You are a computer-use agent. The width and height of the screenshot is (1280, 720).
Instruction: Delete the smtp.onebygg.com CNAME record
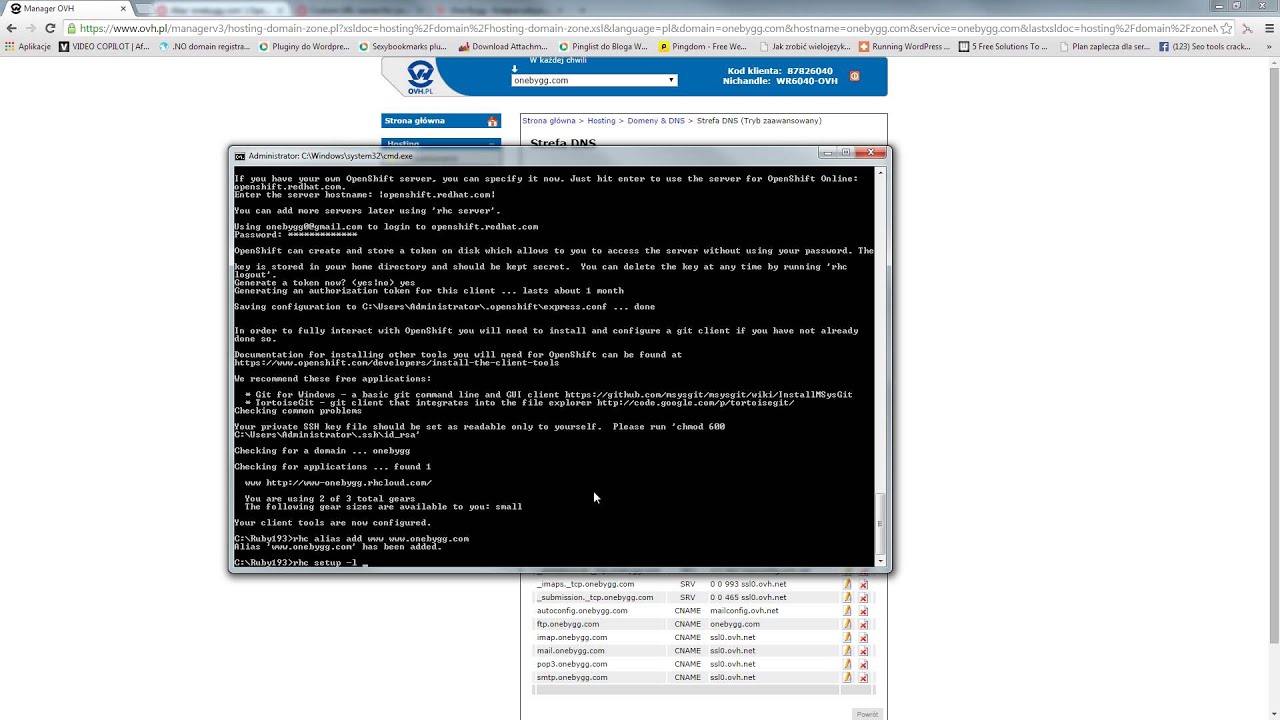point(863,677)
